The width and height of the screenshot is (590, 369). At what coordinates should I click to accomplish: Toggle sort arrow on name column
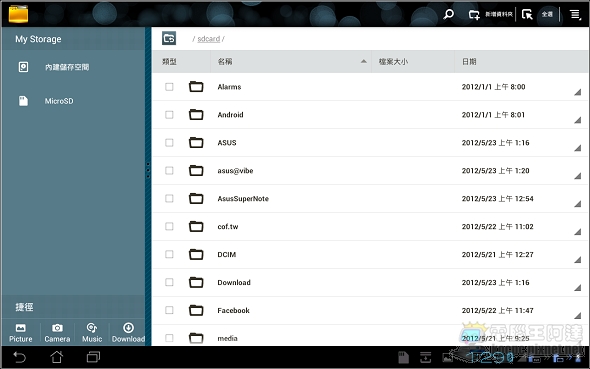[x=363, y=61]
